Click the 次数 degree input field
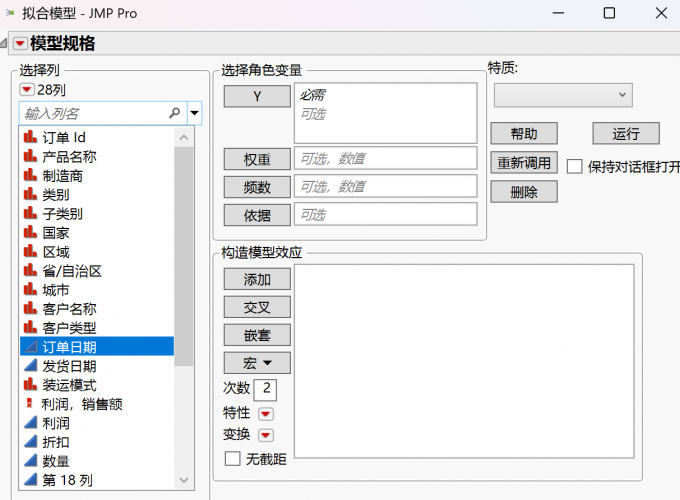Screen dimensions: 680x500 266,388
